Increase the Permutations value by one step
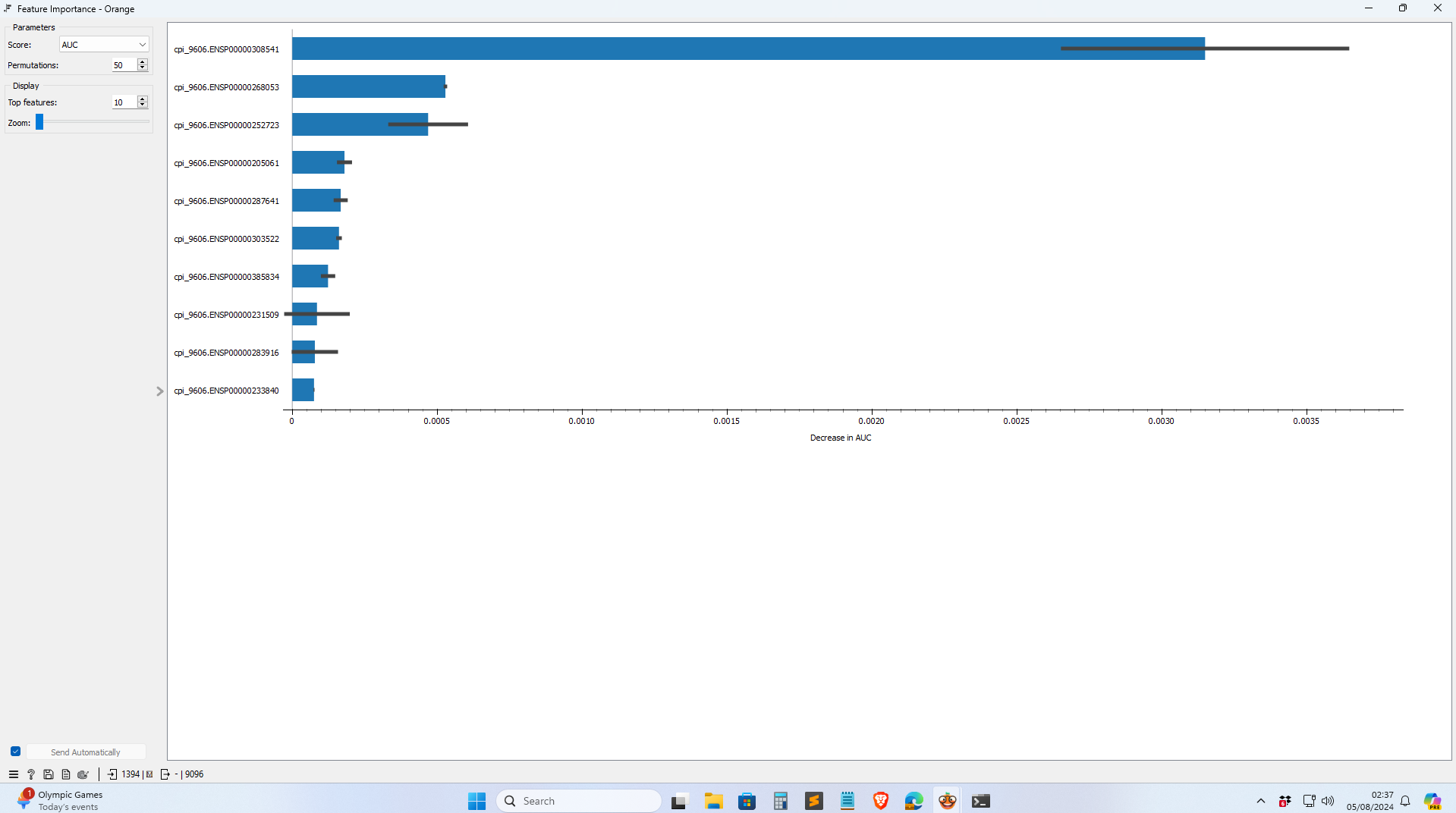The image size is (1456, 813). click(142, 62)
